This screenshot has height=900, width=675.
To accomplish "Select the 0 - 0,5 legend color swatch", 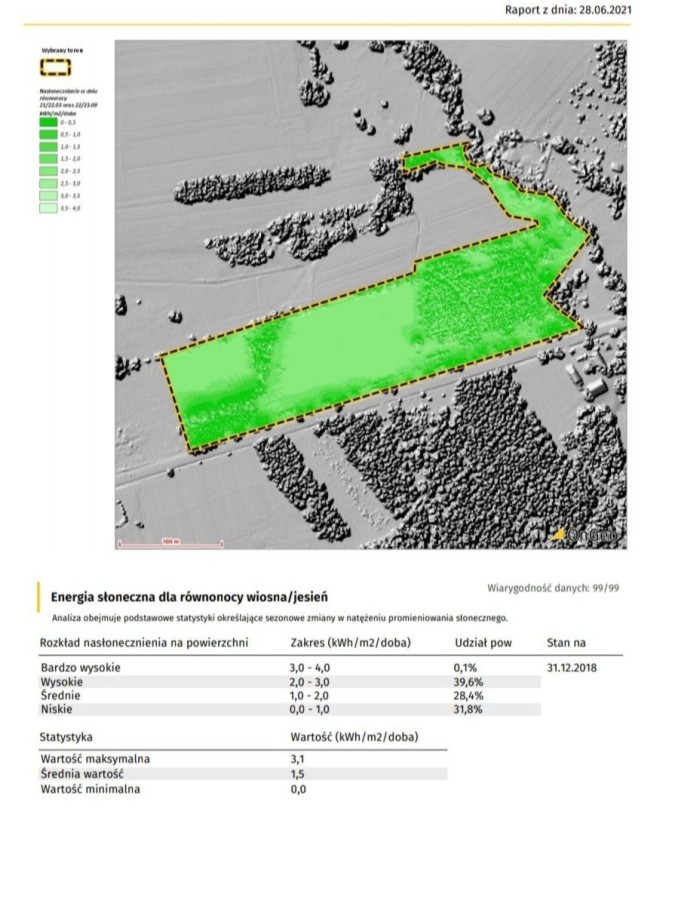I will click(x=48, y=122).
